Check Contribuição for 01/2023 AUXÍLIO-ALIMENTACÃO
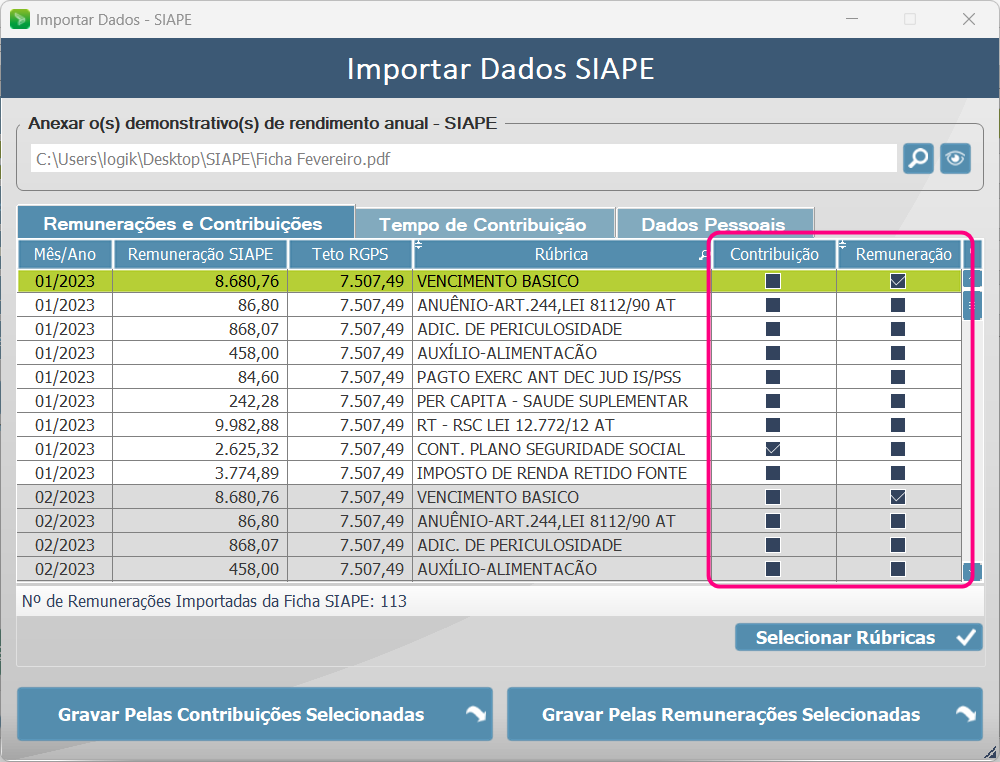 (773, 353)
